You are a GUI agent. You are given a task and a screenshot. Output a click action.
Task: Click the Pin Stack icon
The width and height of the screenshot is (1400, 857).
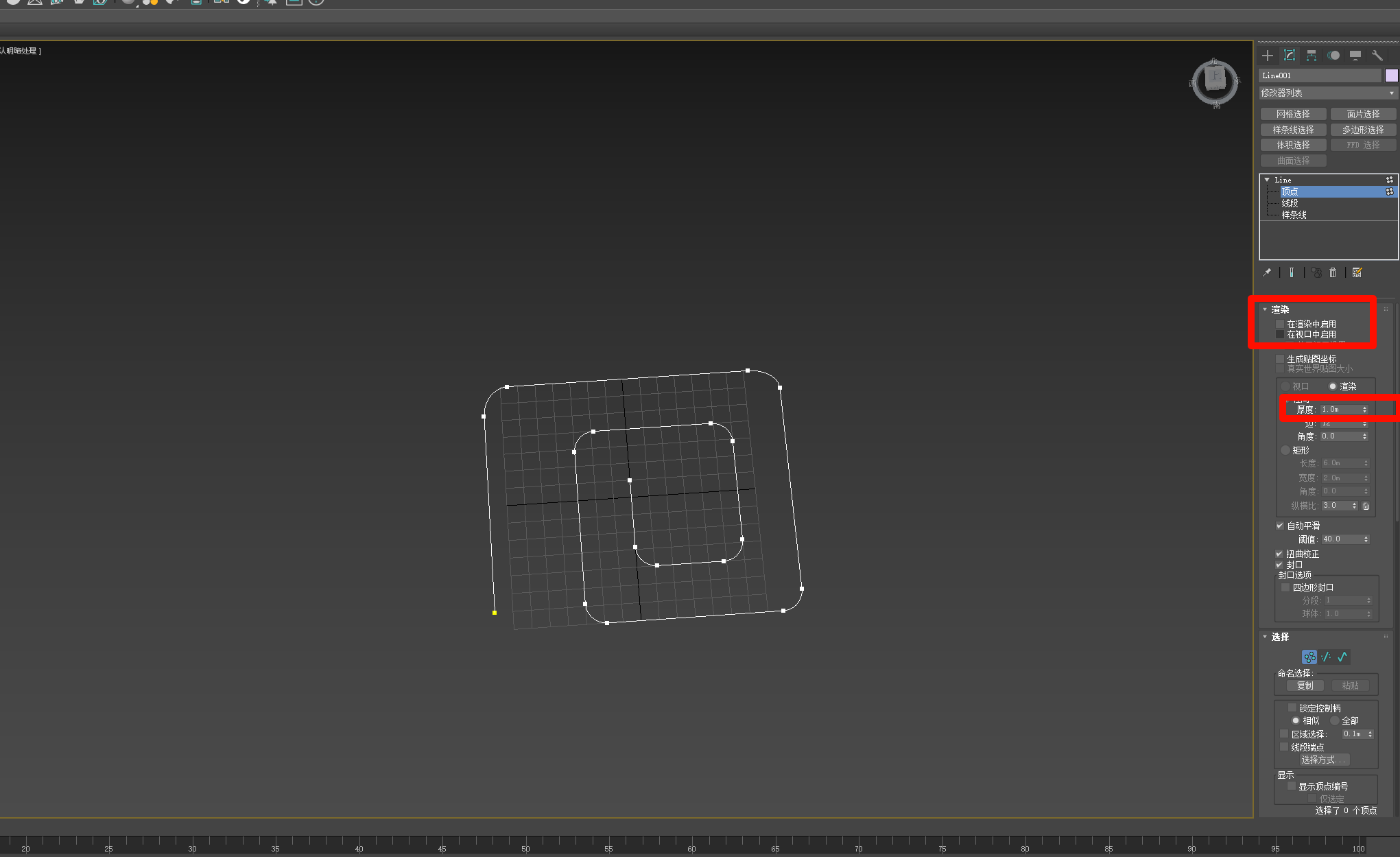point(1267,272)
